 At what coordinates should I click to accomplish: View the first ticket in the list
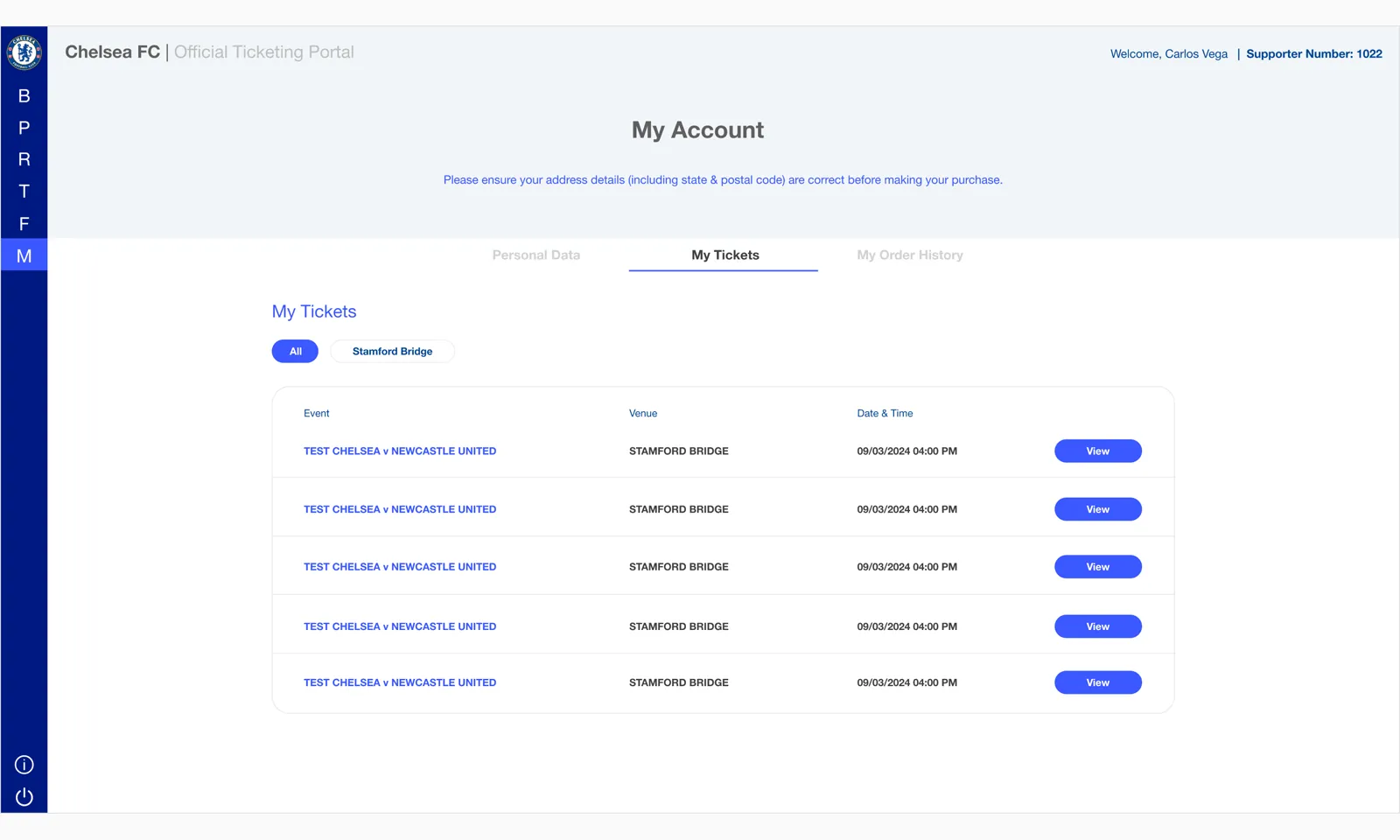(x=1098, y=451)
